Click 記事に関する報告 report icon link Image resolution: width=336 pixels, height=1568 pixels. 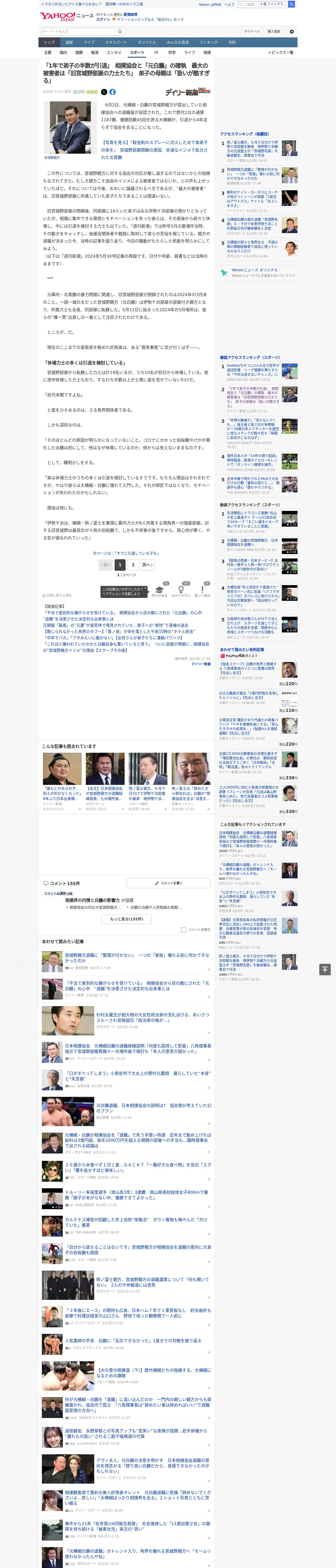(57, 595)
